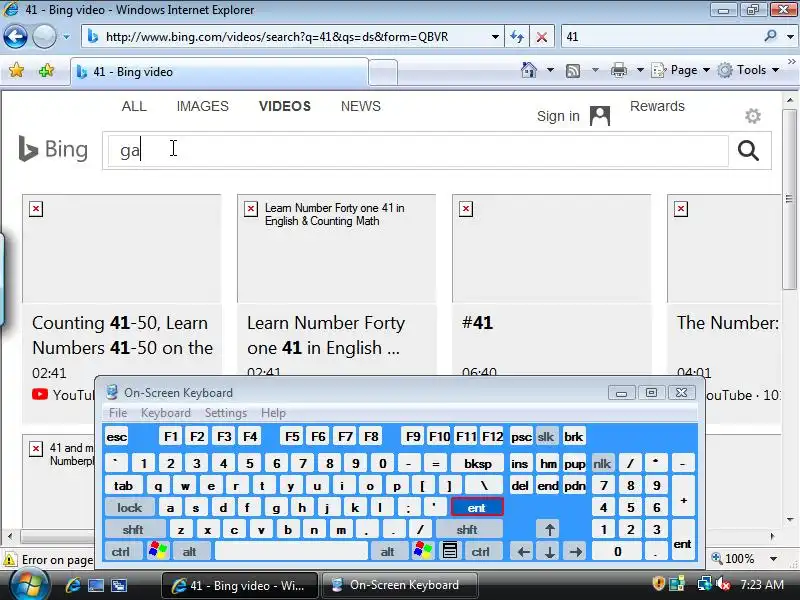Open the Tools menu dropdown
The image size is (800, 600).
coord(748,70)
